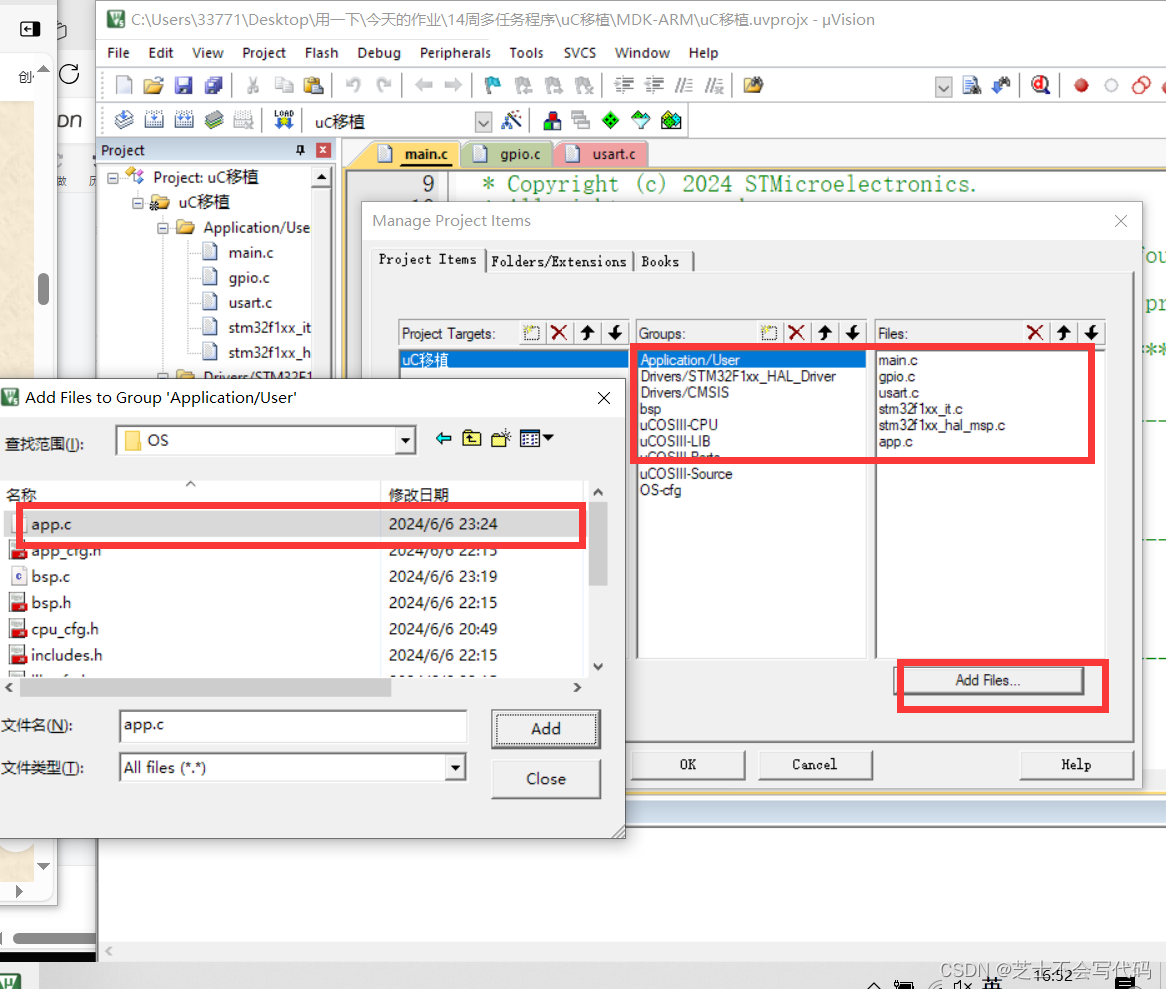
Task: Click the Add button to add app.c
Action: 545,729
